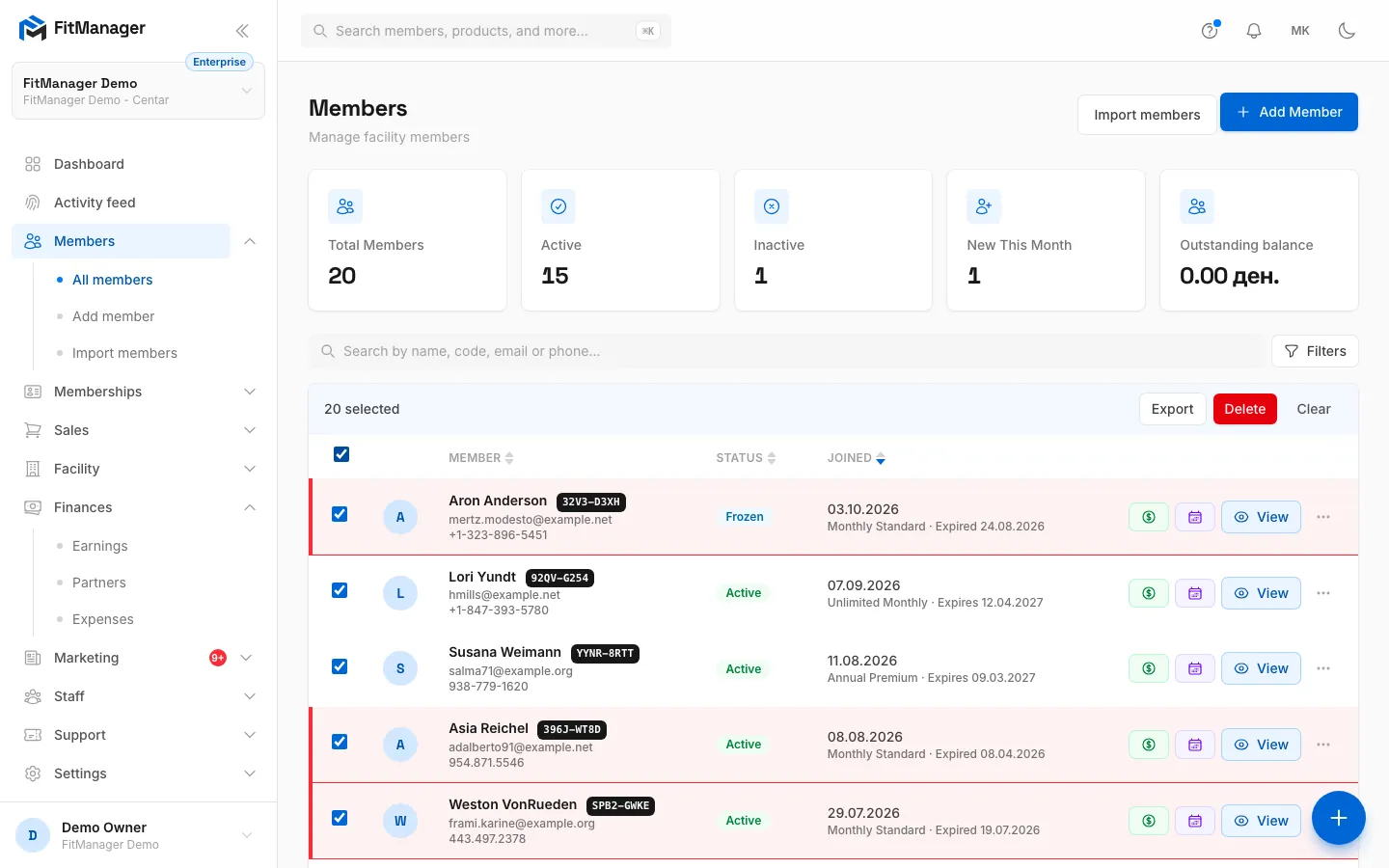
Task: Click the blue floating plus button
Action: click(1338, 818)
